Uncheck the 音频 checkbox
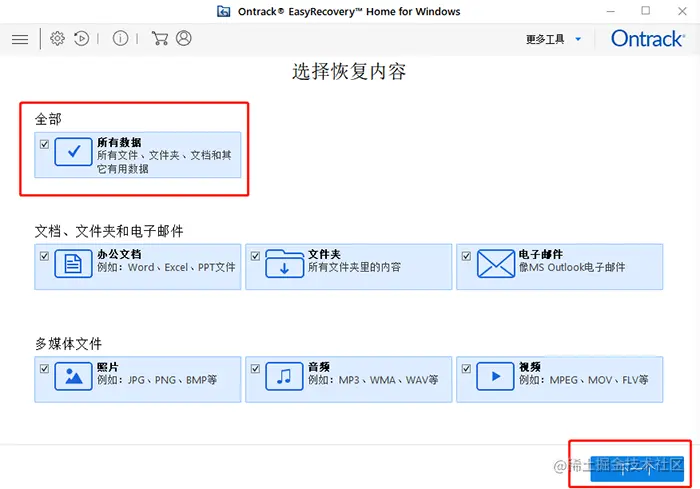Image resolution: width=700 pixels, height=489 pixels. (255, 368)
